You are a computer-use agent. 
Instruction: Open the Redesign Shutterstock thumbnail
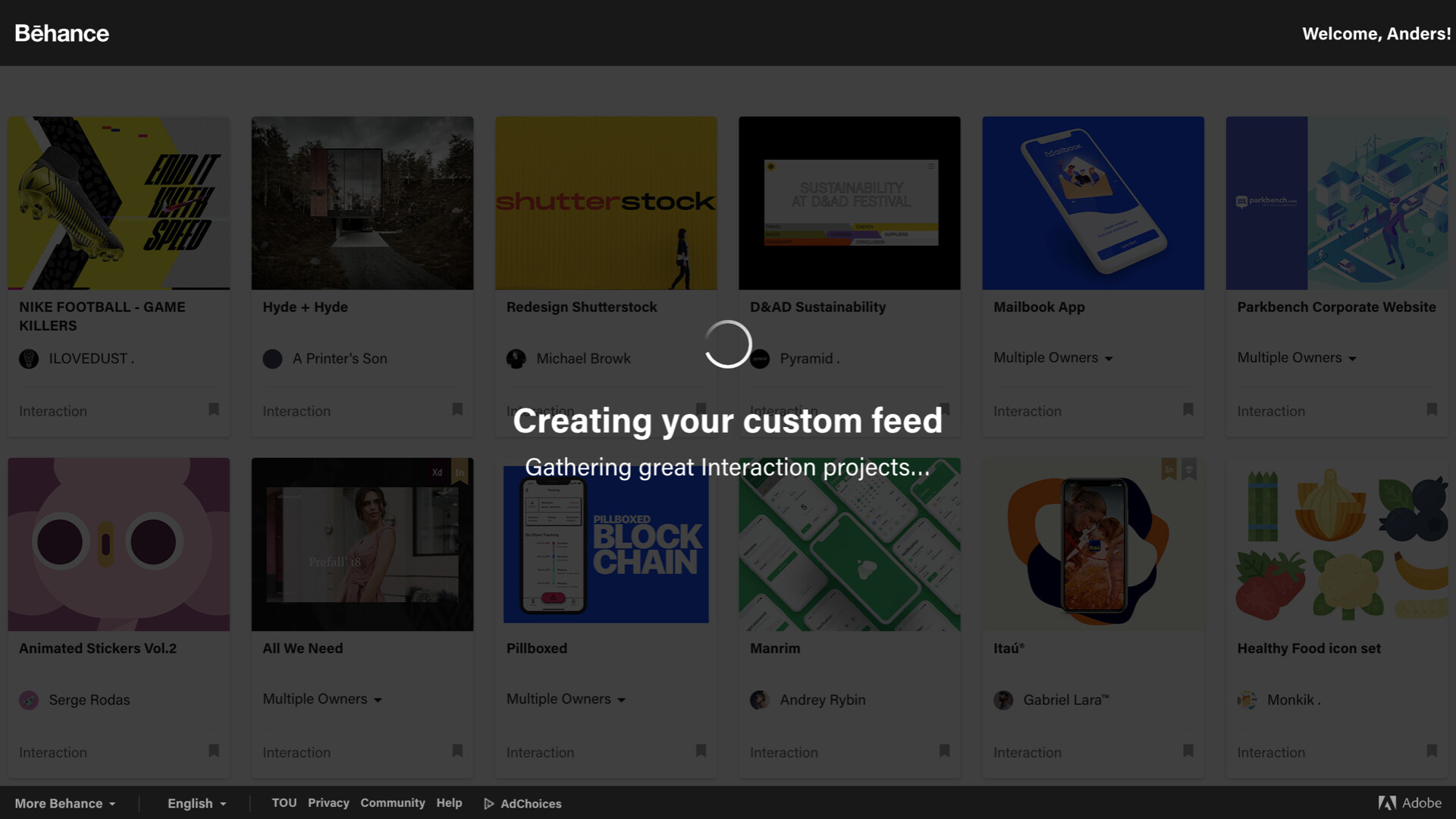point(606,202)
